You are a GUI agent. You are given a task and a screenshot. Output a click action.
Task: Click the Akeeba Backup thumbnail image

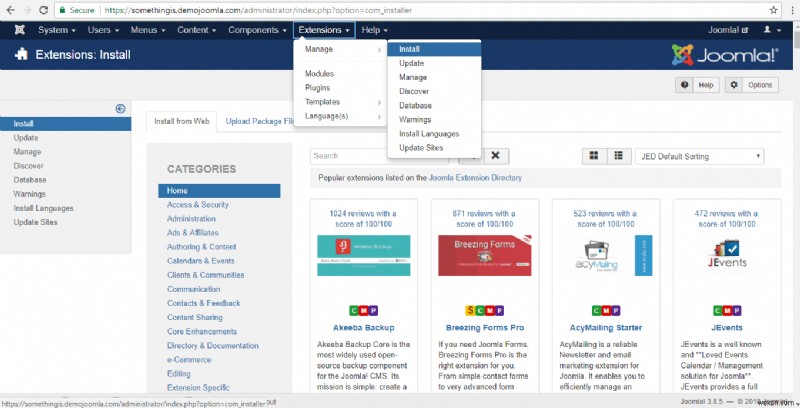tap(363, 255)
